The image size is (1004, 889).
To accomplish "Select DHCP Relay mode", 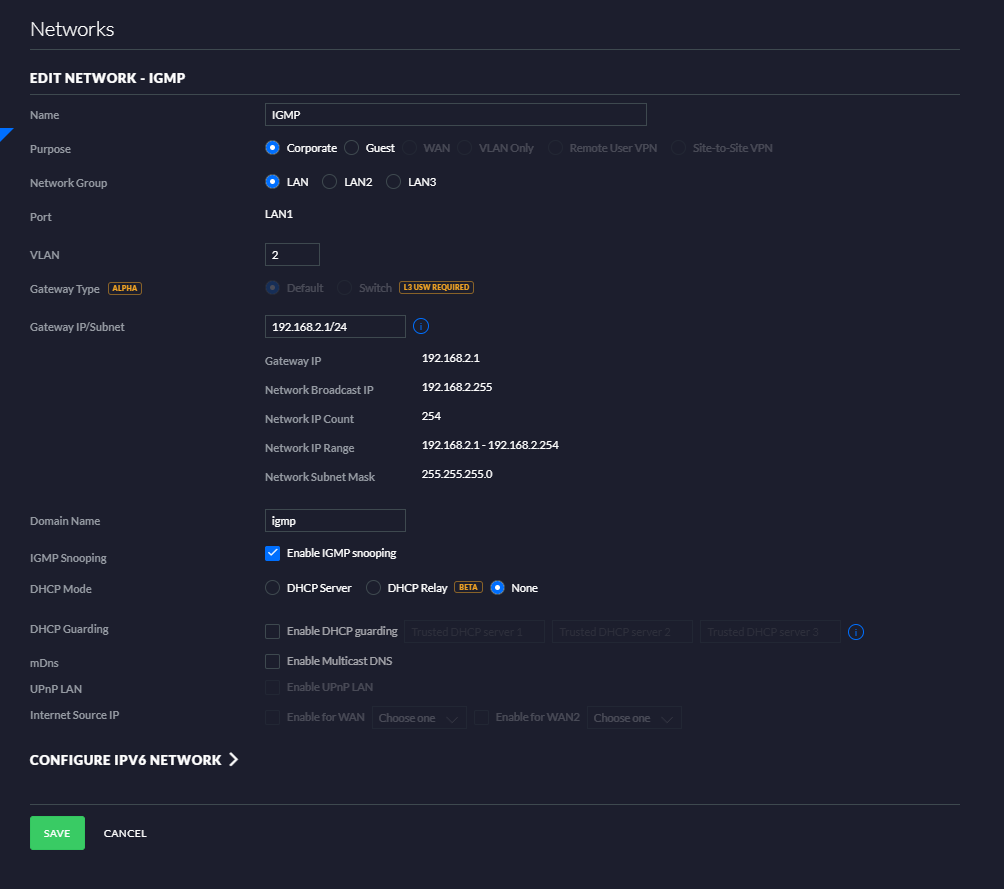I will (373, 588).
